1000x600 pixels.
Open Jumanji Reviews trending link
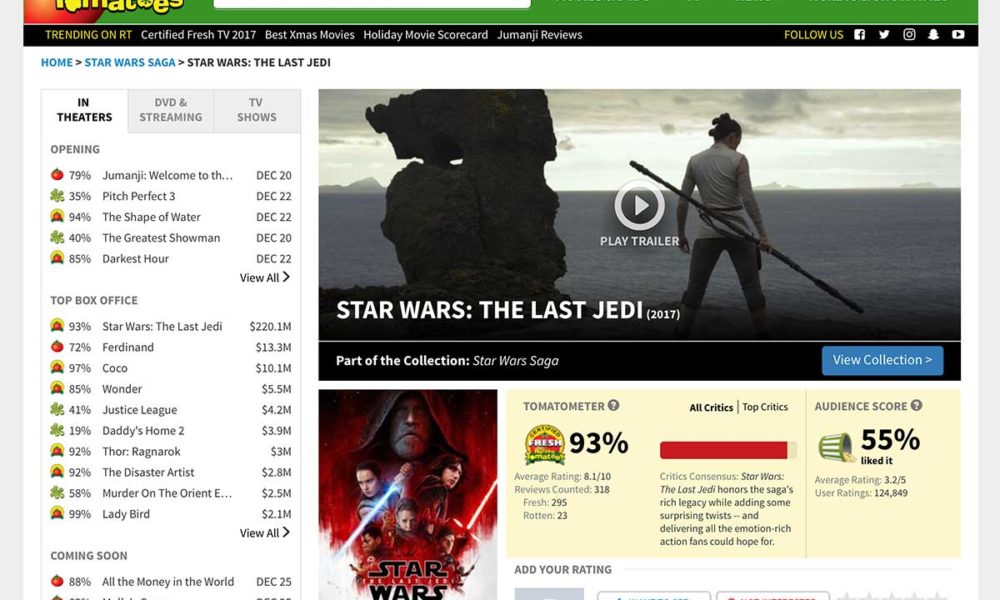point(540,34)
